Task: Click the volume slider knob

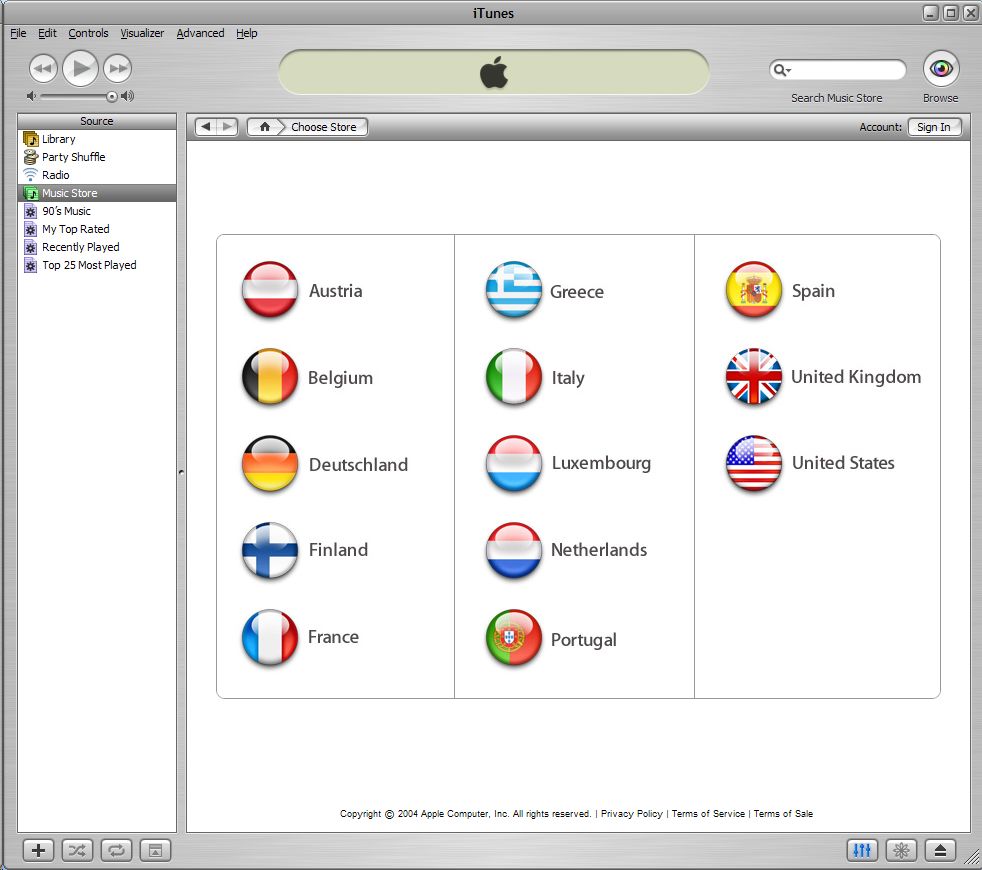Action: click(111, 96)
